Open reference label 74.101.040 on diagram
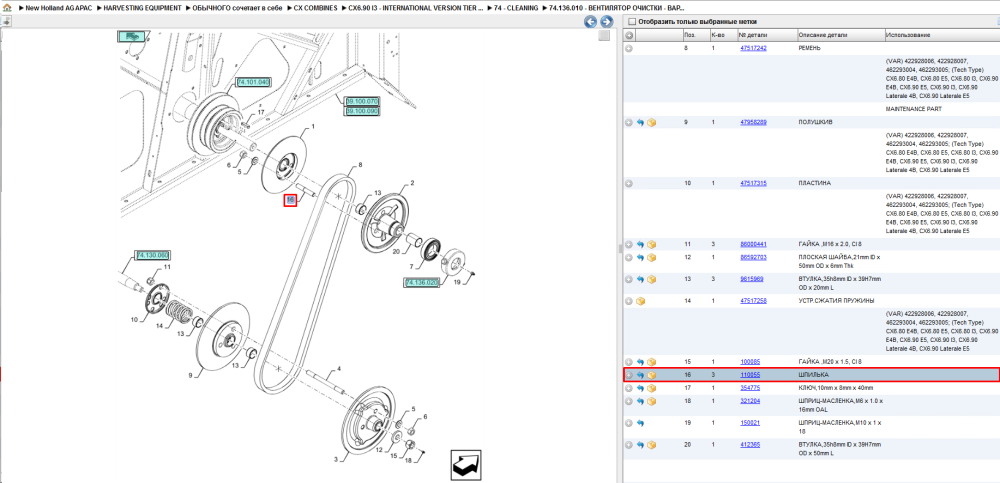The height and width of the screenshot is (483, 1000). (254, 82)
